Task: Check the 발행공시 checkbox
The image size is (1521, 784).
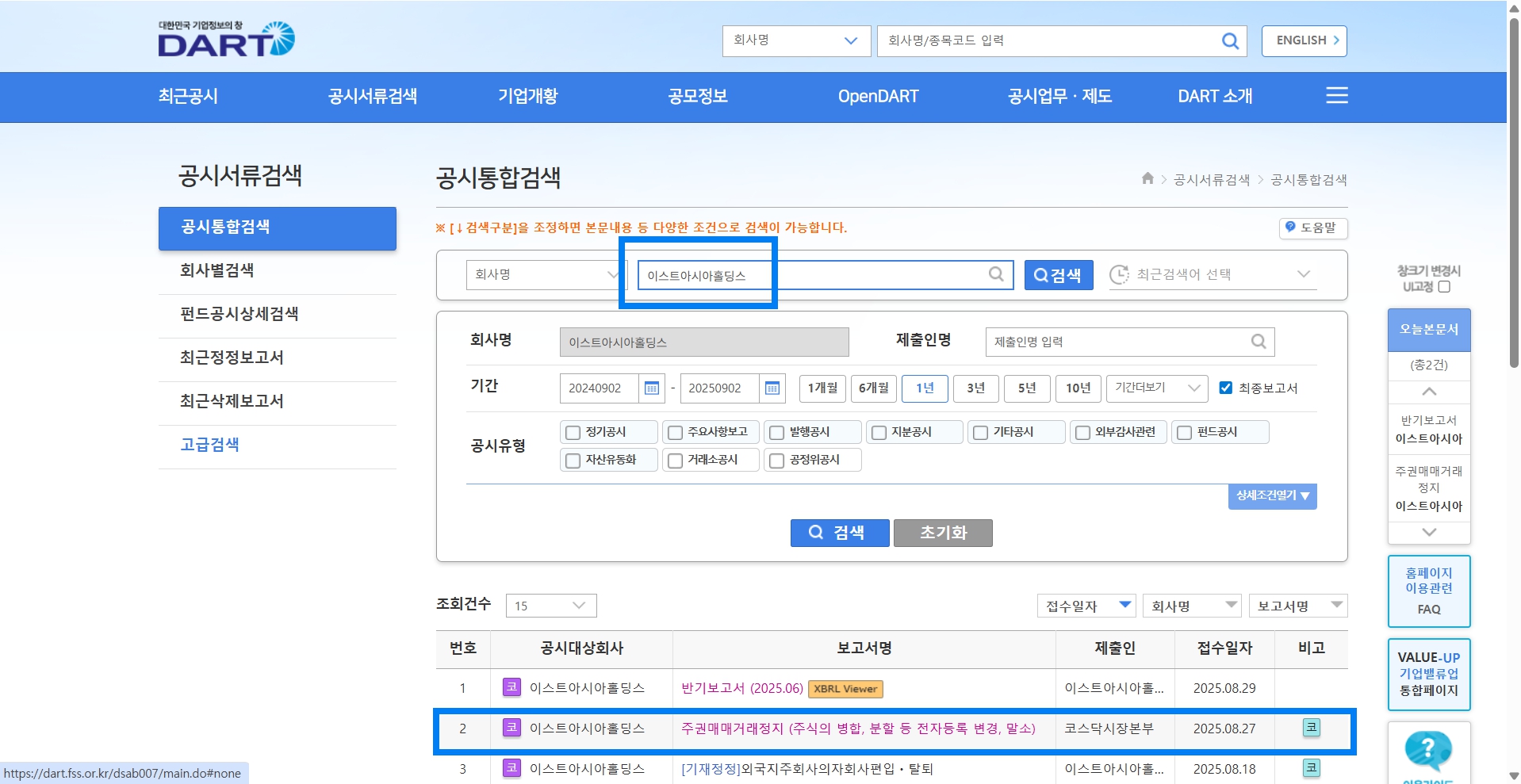Action: coord(777,433)
